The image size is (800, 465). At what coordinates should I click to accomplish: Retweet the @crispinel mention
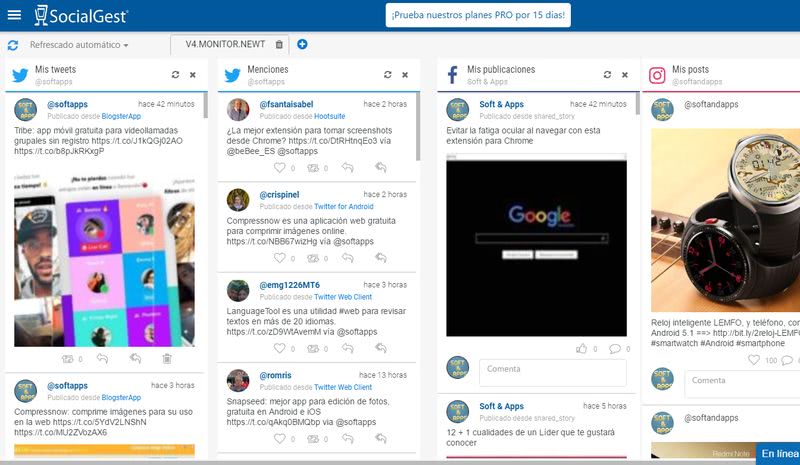click(313, 258)
